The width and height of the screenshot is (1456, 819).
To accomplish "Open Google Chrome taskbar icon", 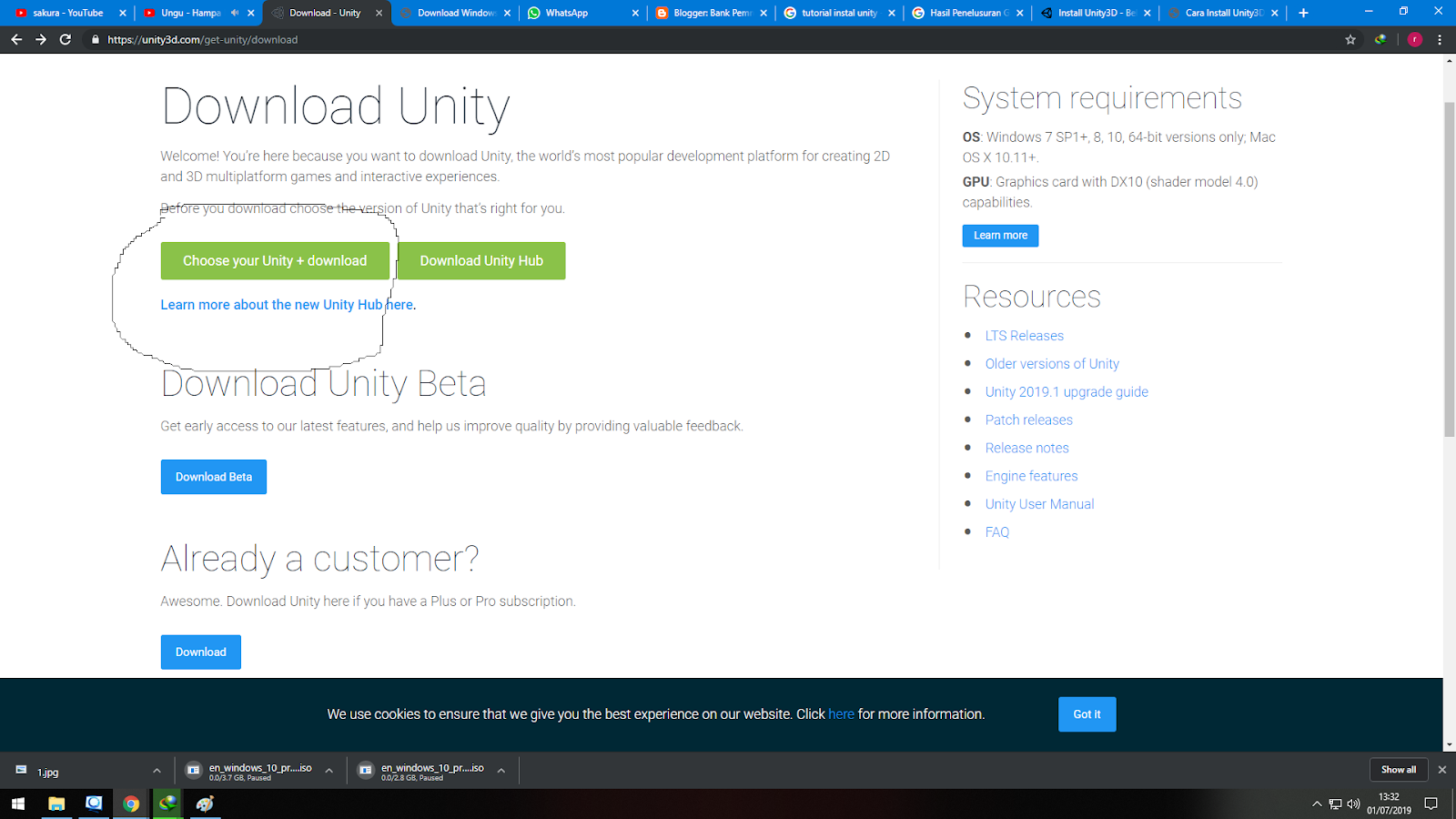I will point(131,804).
